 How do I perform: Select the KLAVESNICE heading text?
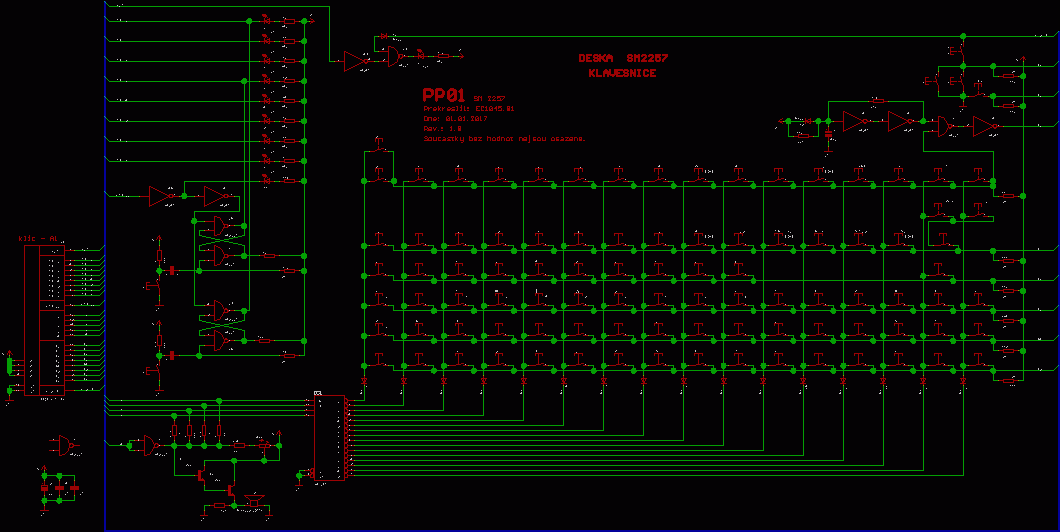(622, 74)
